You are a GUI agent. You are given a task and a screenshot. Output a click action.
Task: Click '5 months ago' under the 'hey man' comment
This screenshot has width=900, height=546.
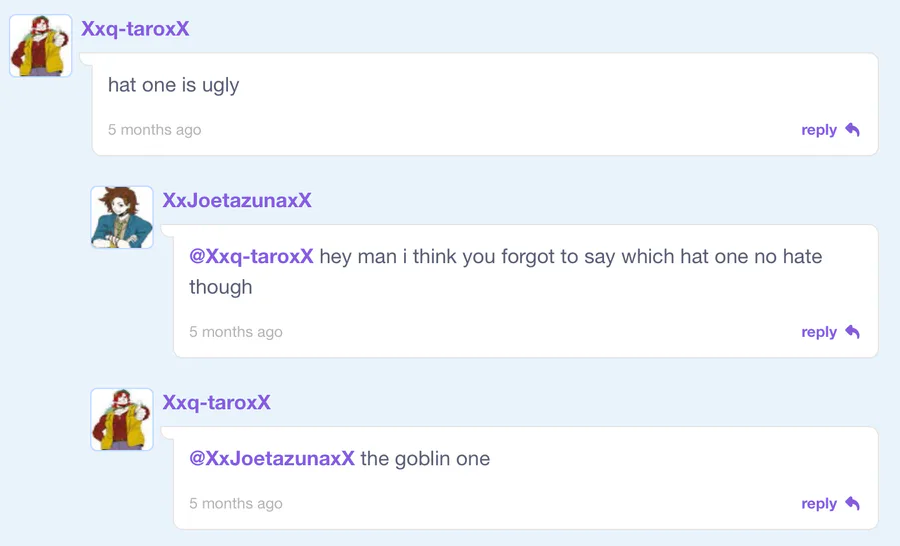(x=236, y=332)
